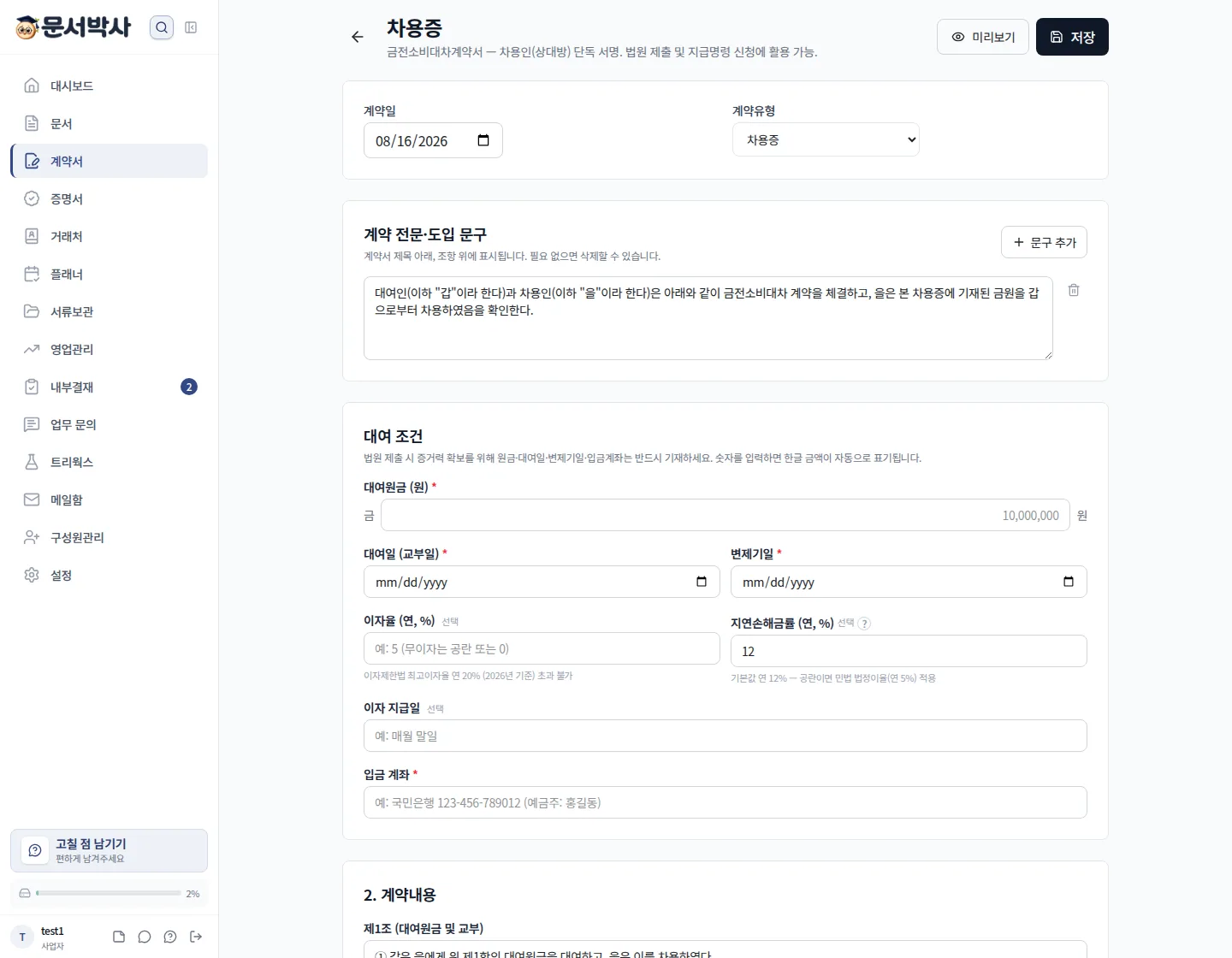
Task: Click the storage usage progress bar
Action: pyautogui.click(x=109, y=893)
